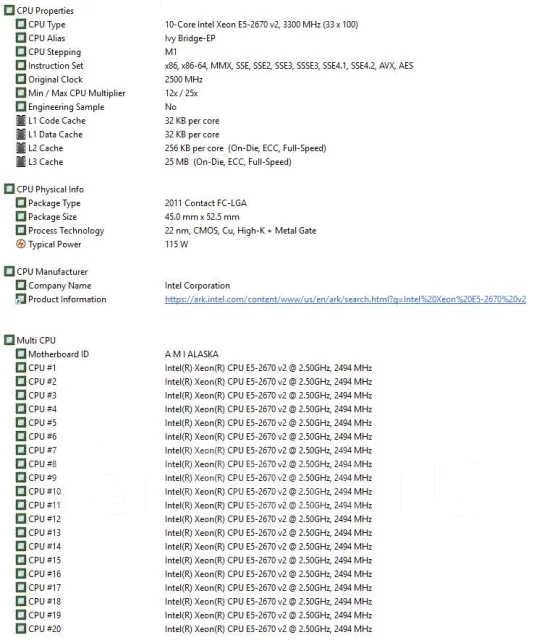Click the Motherboard ID row icon
This screenshot has height=640, width=534.
point(21,354)
